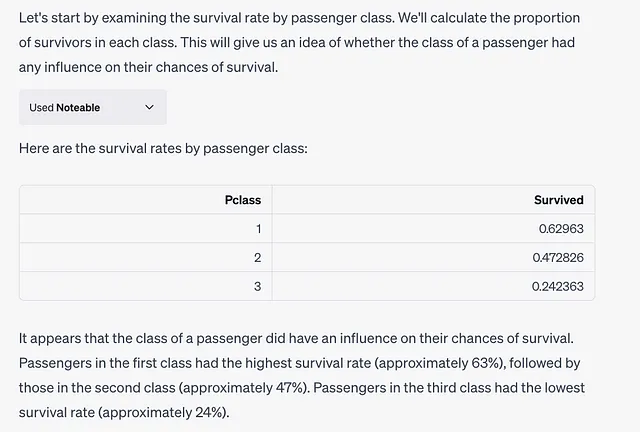Click the bold Noteable word
The image size is (640, 432).
pos(78,108)
